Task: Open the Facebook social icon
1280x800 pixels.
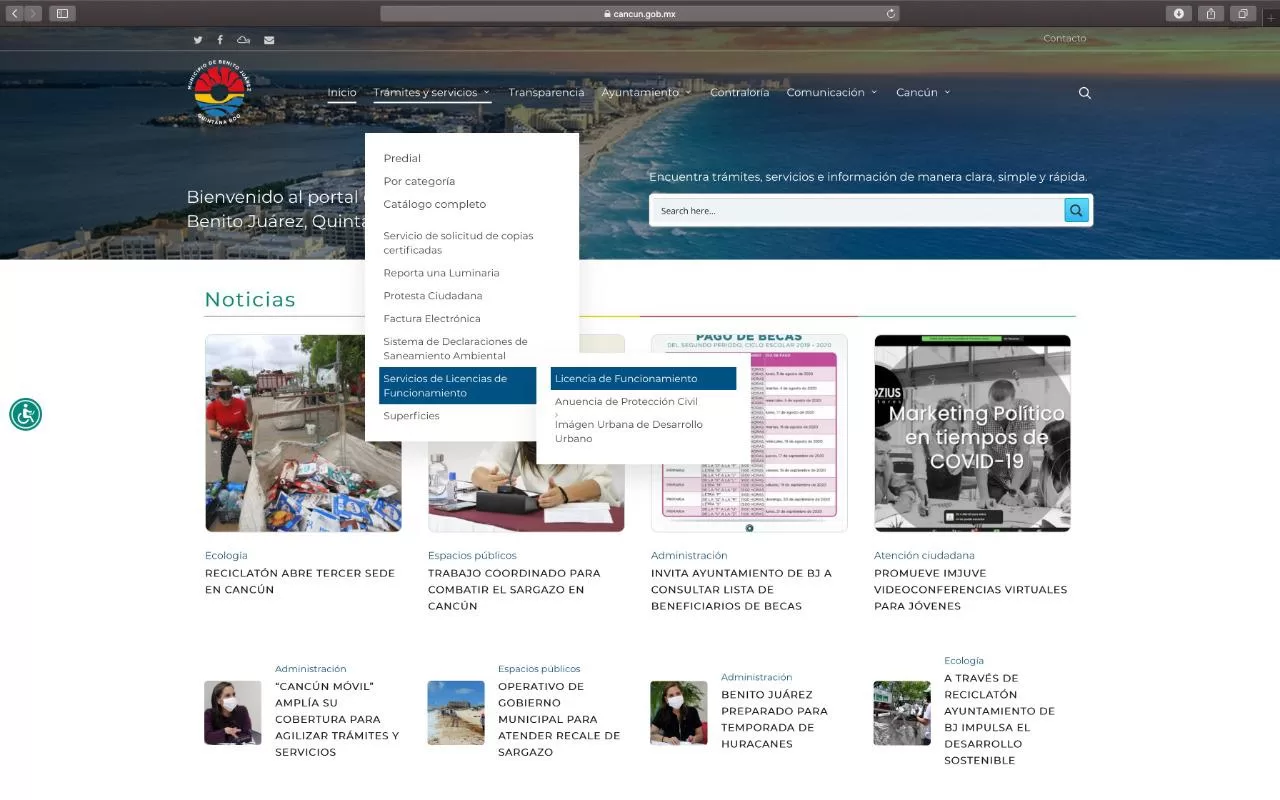Action: 220,40
